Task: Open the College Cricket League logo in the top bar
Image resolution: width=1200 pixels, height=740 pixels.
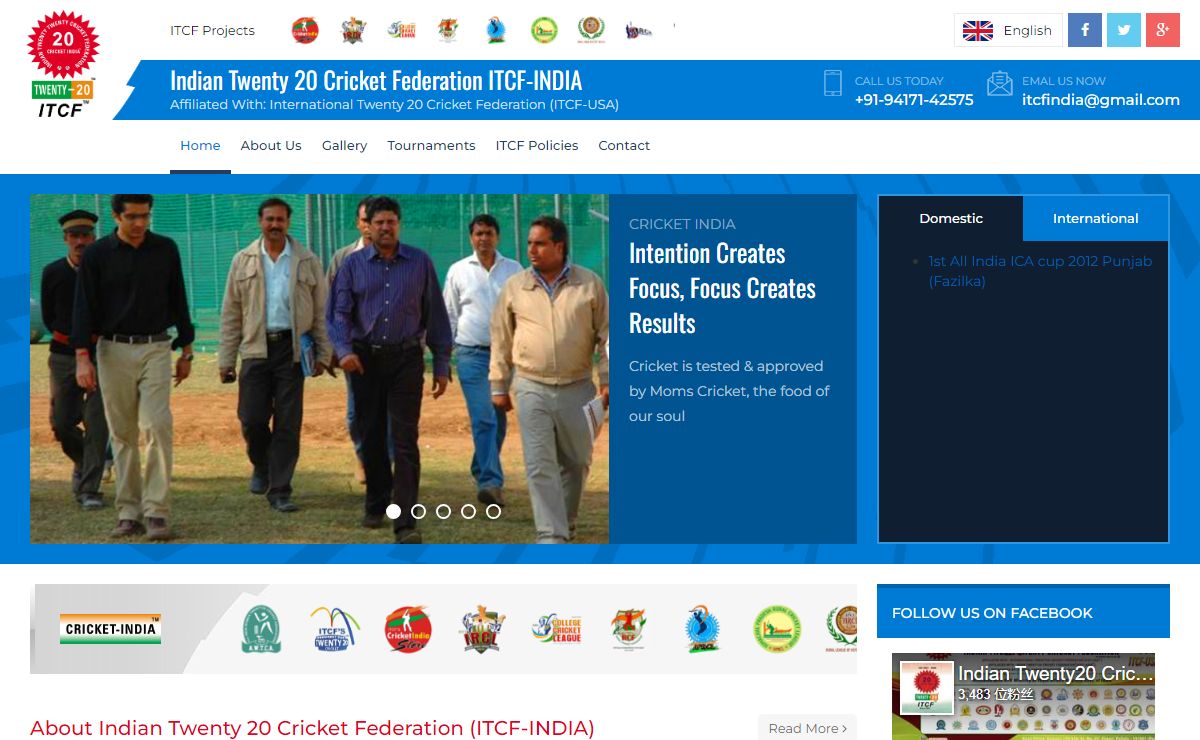Action: [401, 30]
